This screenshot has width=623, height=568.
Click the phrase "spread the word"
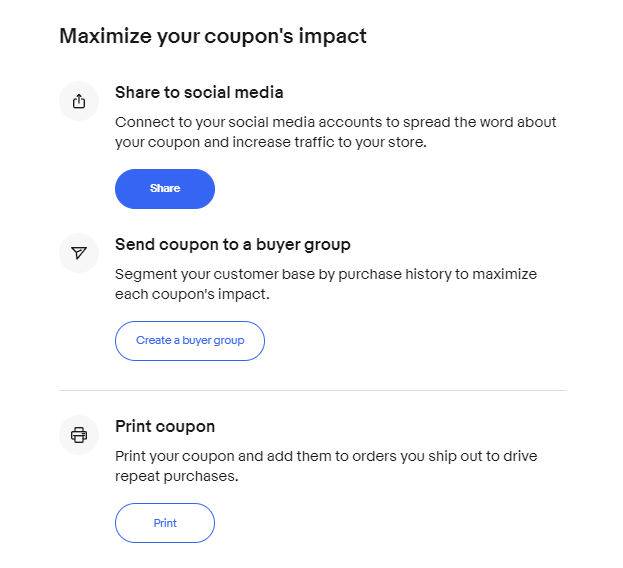pos(442,122)
